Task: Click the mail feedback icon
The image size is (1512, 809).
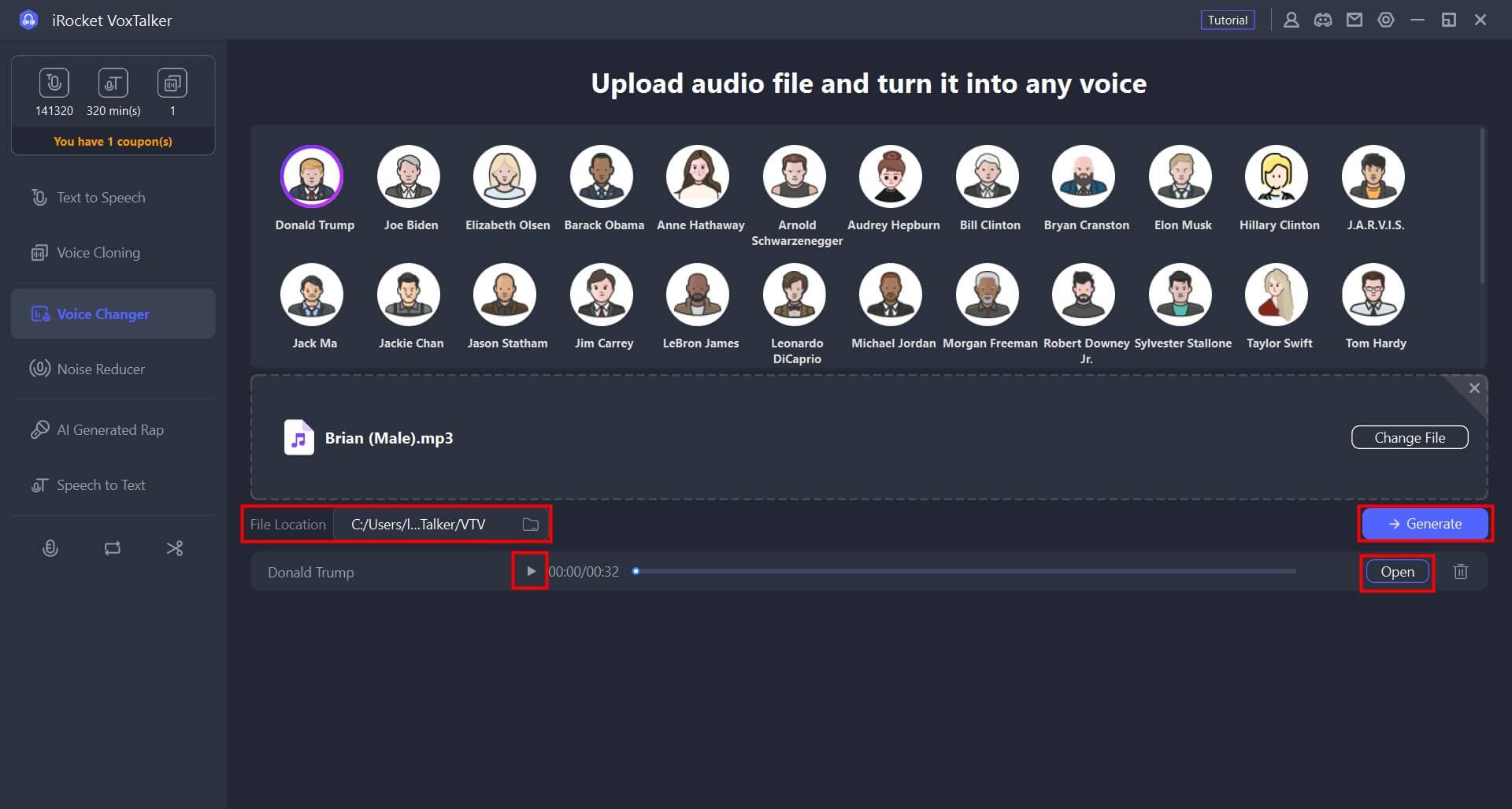Action: click(x=1354, y=20)
